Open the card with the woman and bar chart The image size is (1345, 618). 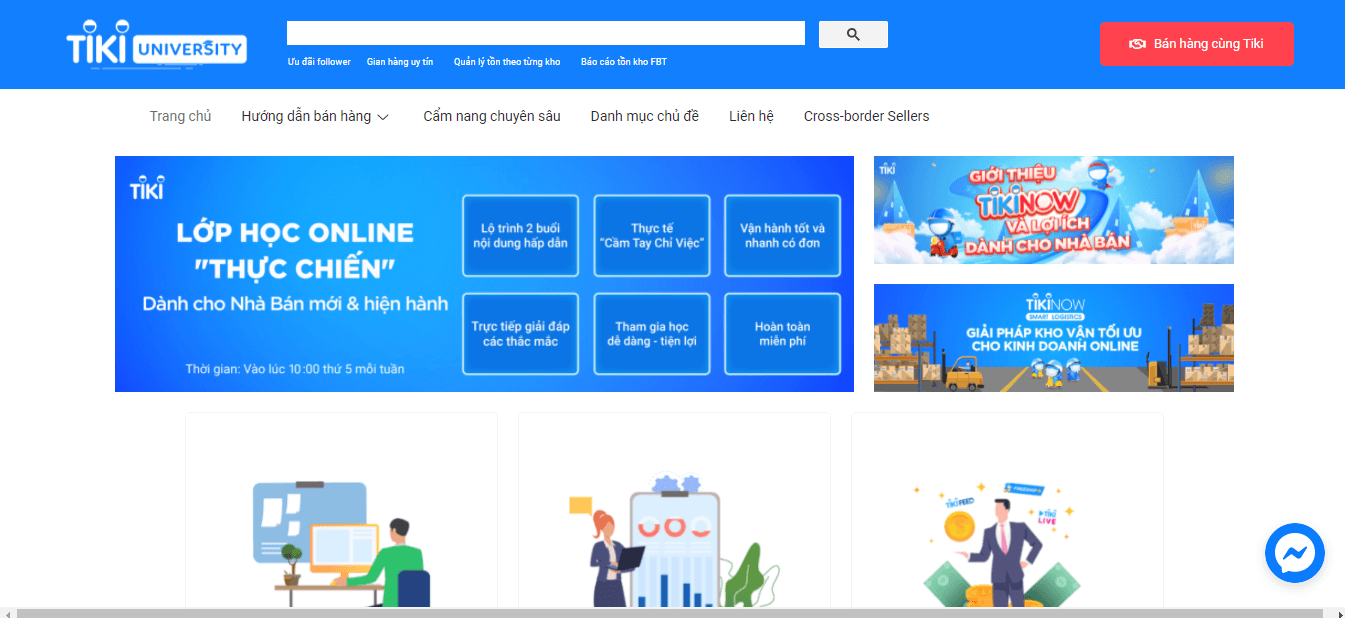[674, 510]
